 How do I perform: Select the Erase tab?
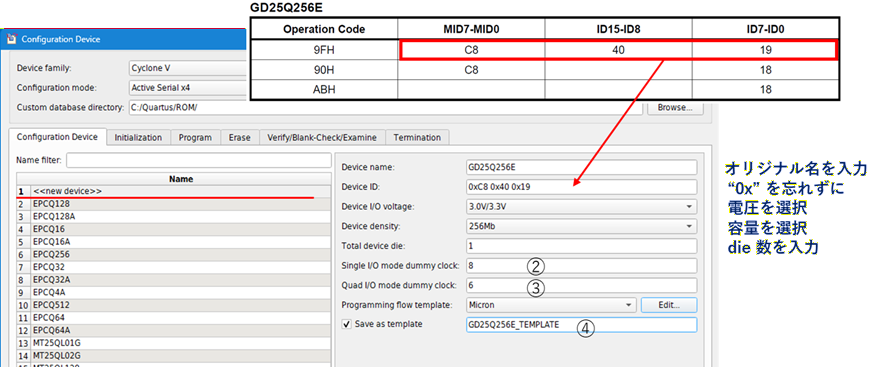[240, 137]
